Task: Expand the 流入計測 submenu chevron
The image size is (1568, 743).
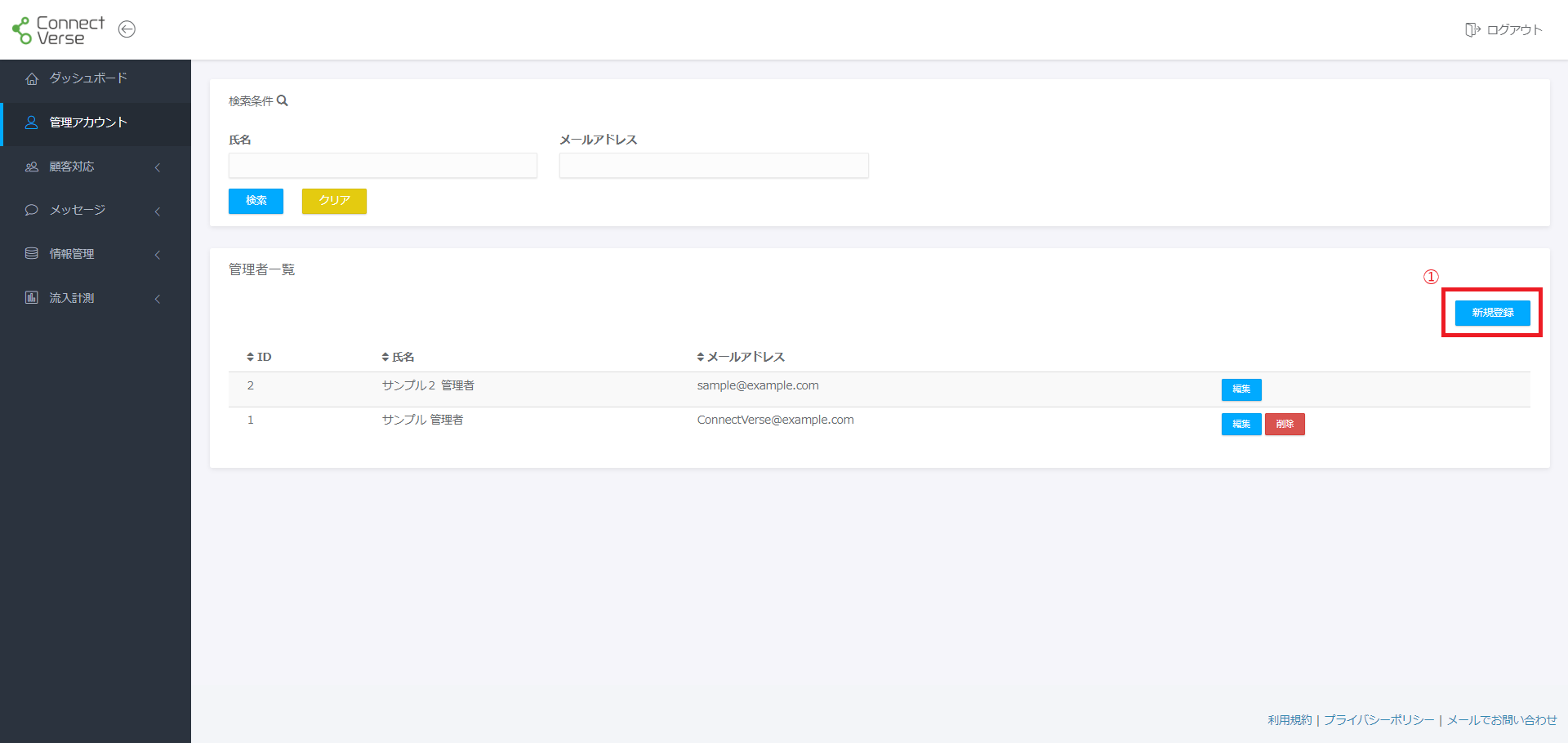Action: [x=158, y=299]
